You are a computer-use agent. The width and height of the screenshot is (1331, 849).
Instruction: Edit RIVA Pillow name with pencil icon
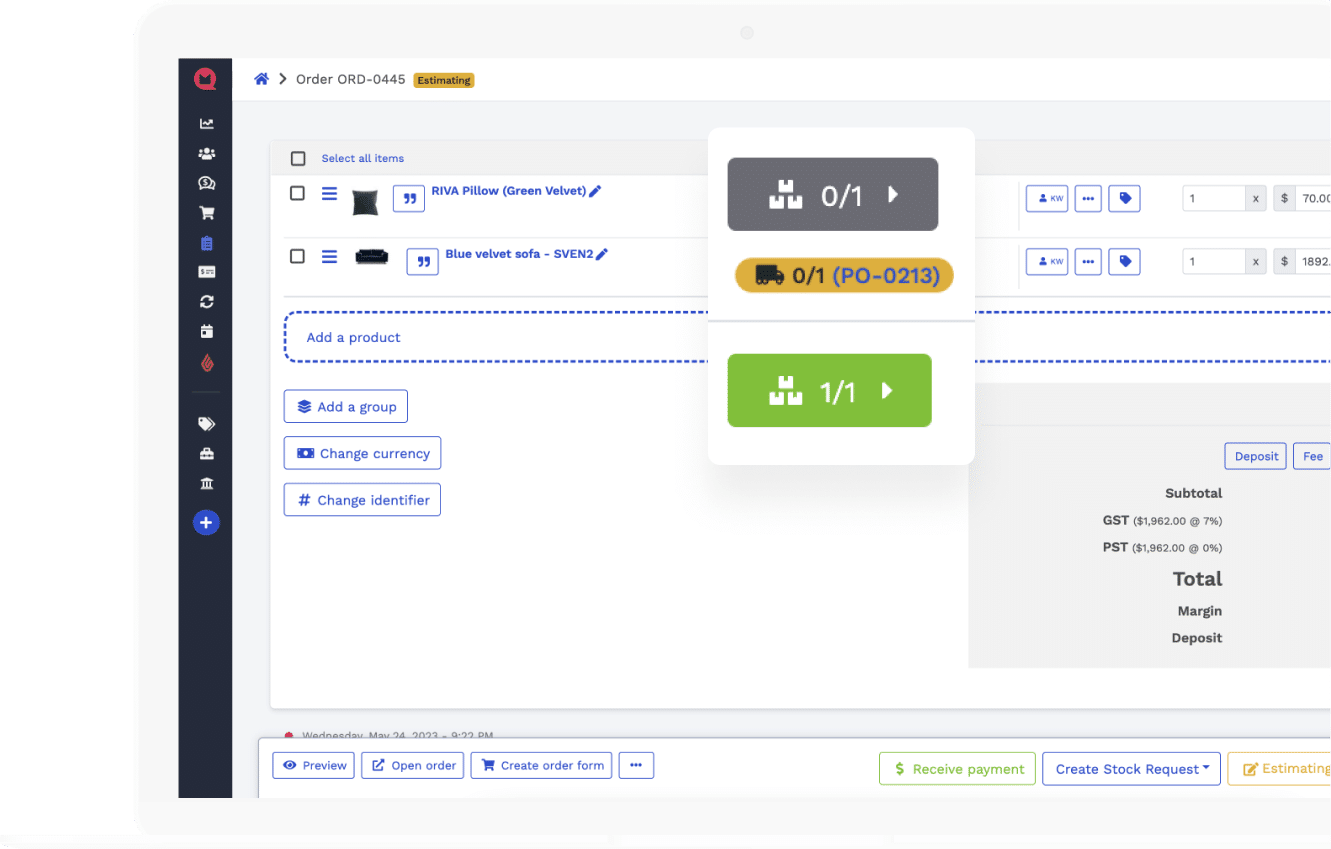(595, 191)
